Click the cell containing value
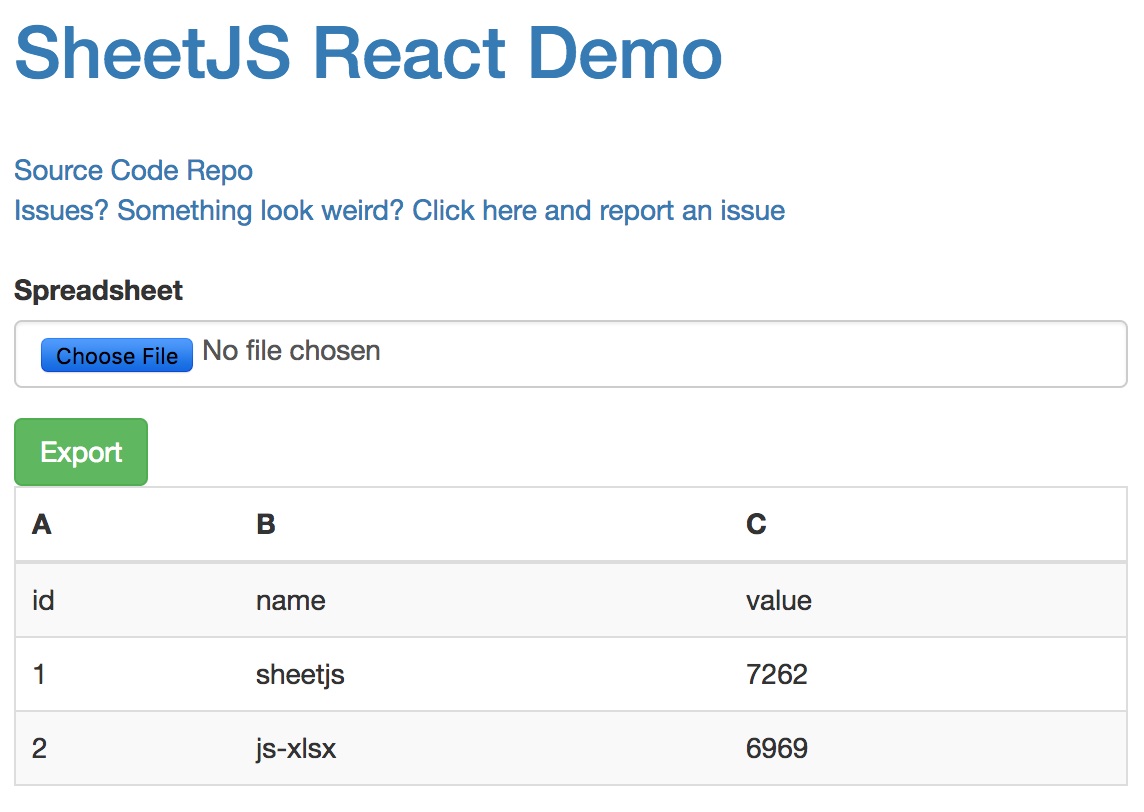Image resolution: width=1144 pixels, height=812 pixels. (778, 600)
